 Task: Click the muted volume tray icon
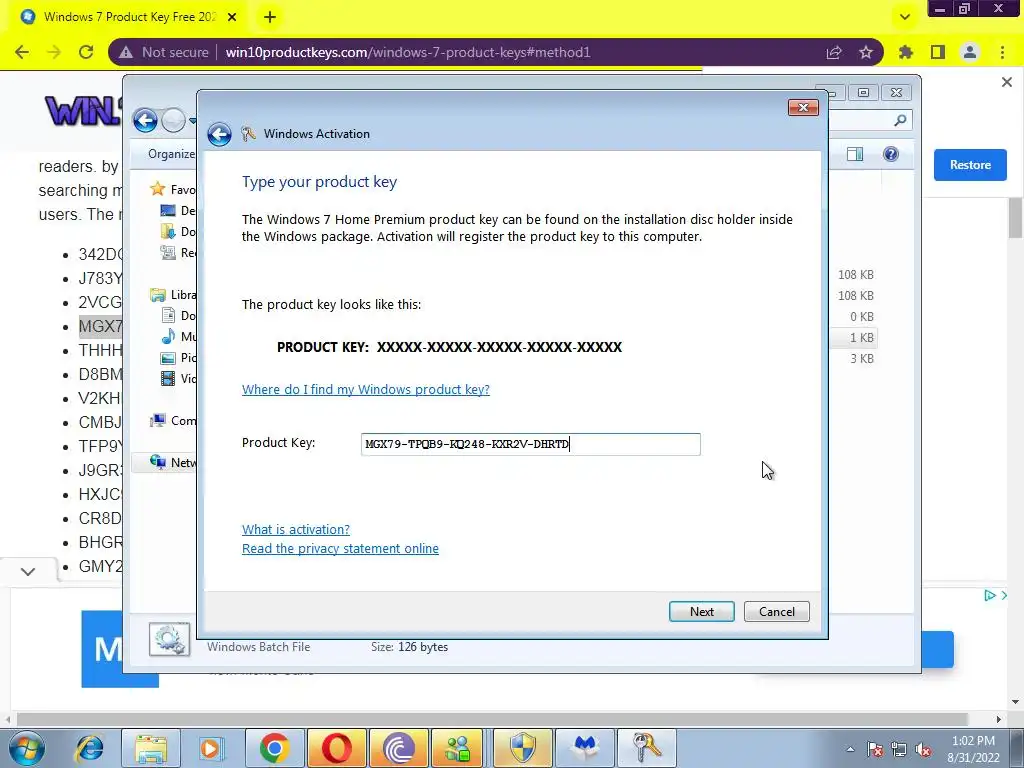click(x=923, y=749)
